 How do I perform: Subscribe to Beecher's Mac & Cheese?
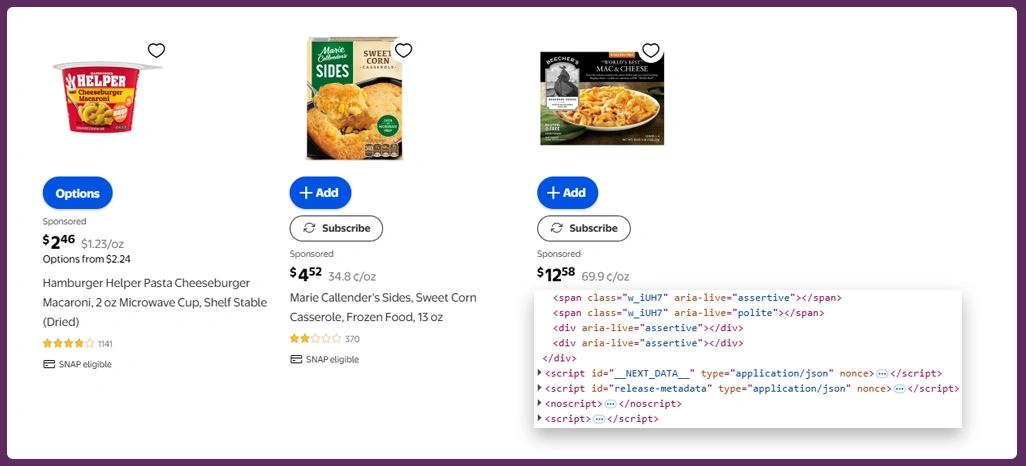click(x=584, y=228)
